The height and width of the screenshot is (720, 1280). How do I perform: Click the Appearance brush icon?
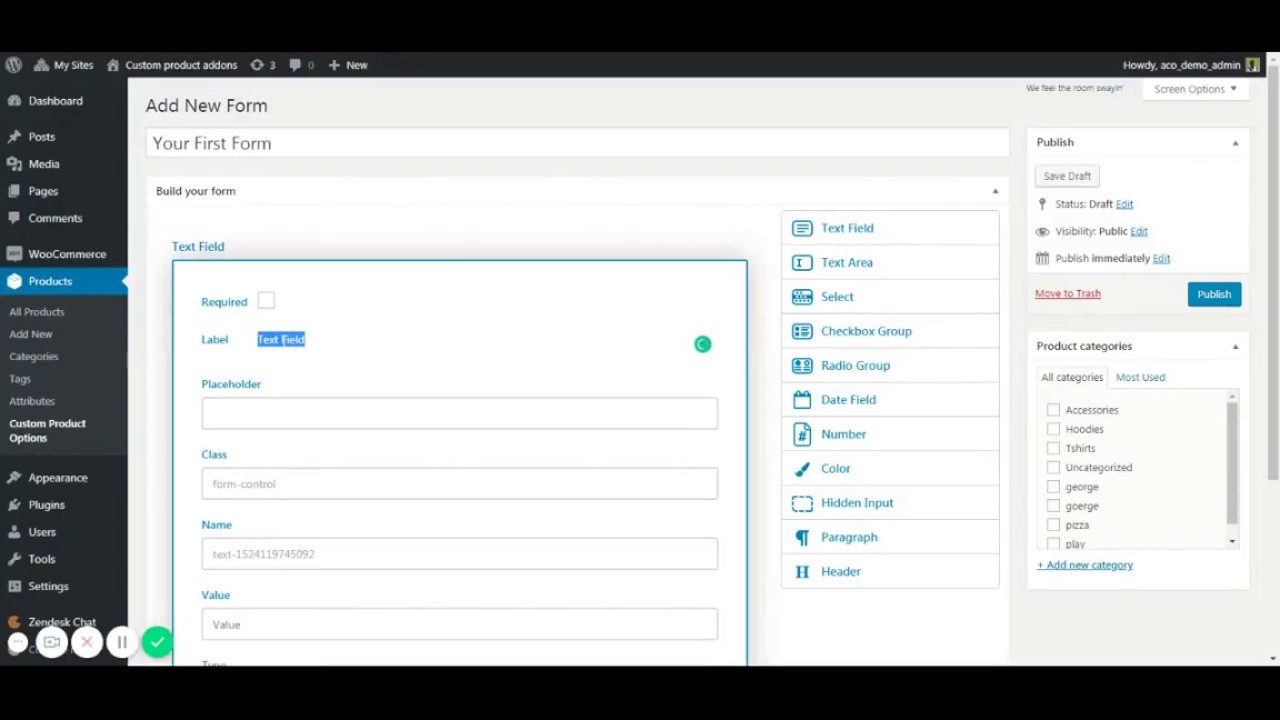[x=14, y=478]
